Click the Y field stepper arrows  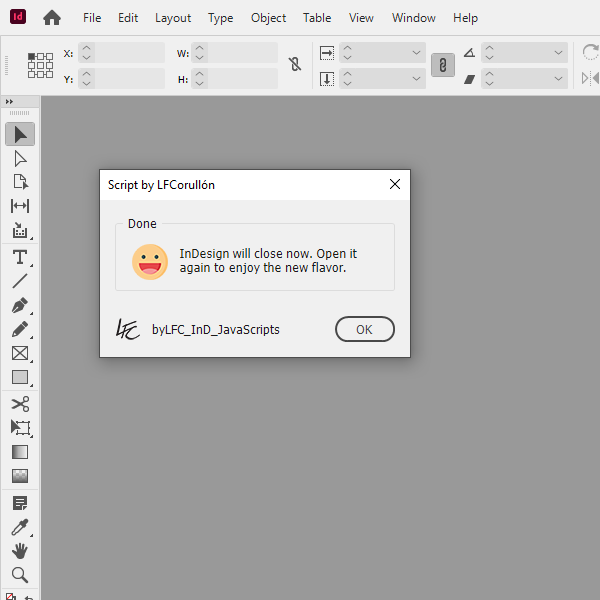point(86,79)
